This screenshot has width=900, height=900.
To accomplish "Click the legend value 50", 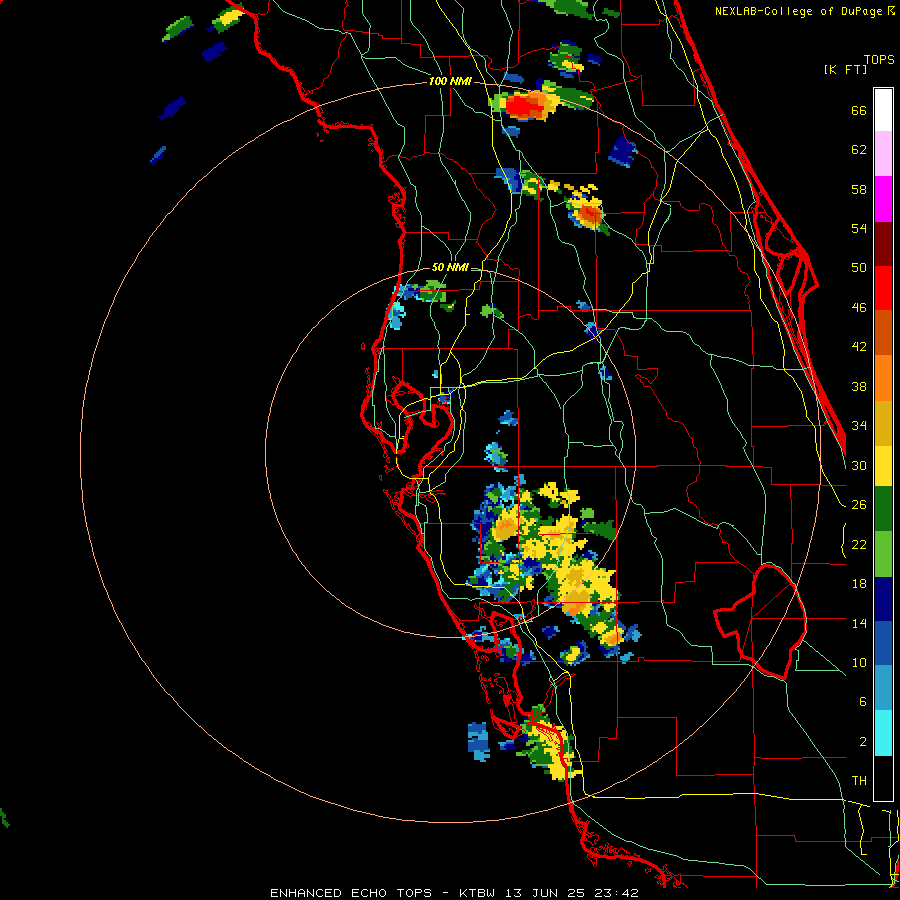I will pos(859,268).
